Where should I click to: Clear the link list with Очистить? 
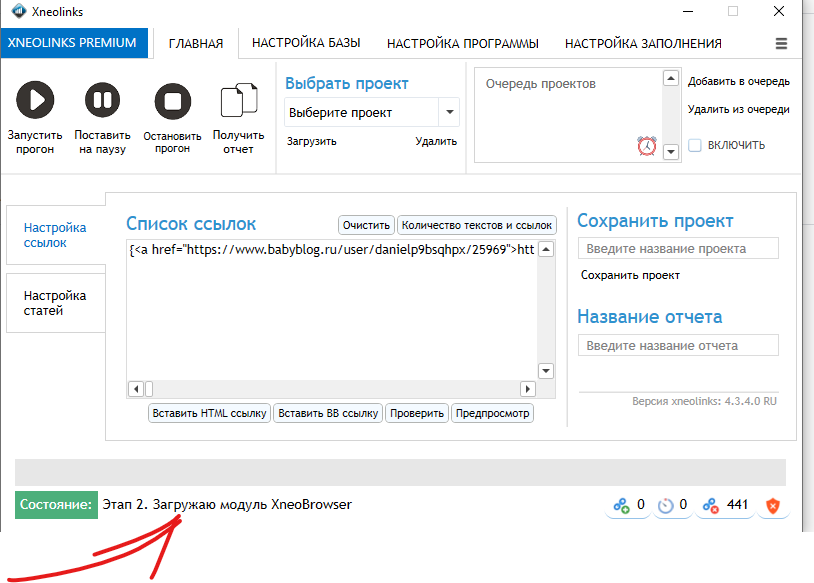point(366,225)
